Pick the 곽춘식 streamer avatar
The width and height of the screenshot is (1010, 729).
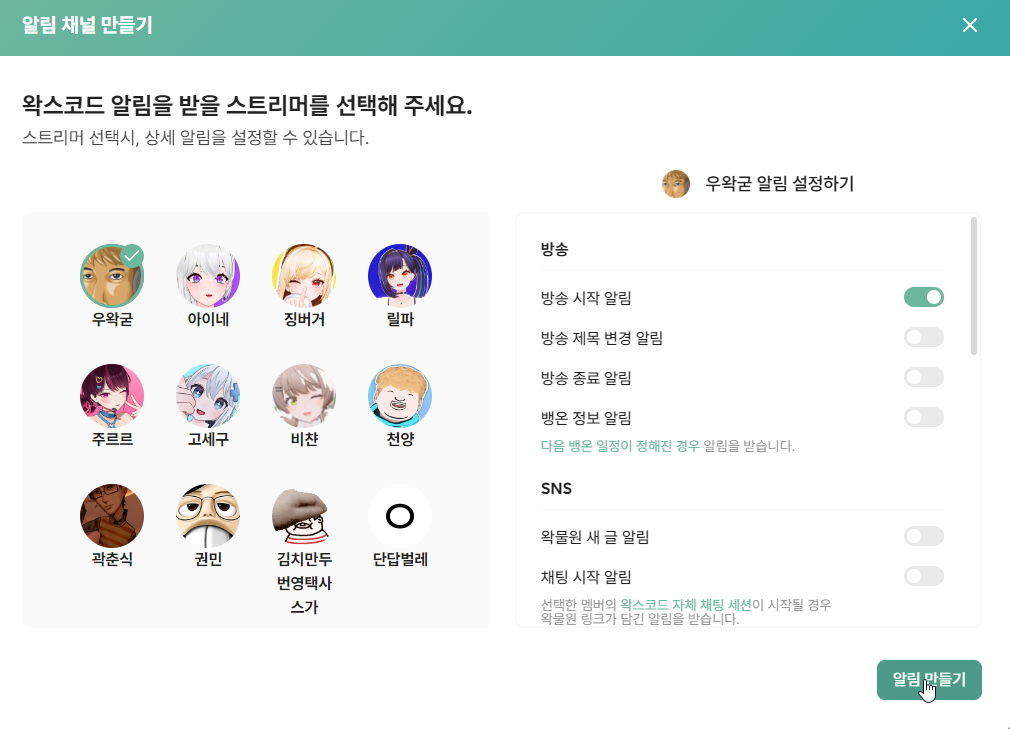pos(112,516)
